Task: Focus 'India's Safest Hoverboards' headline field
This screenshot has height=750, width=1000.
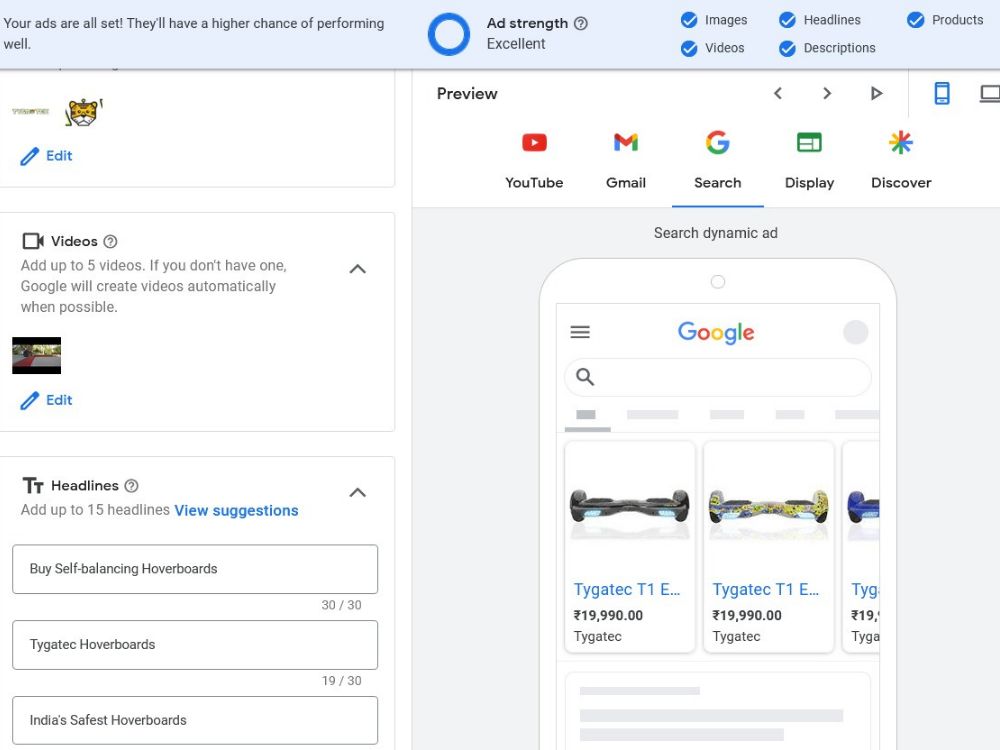Action: 195,721
